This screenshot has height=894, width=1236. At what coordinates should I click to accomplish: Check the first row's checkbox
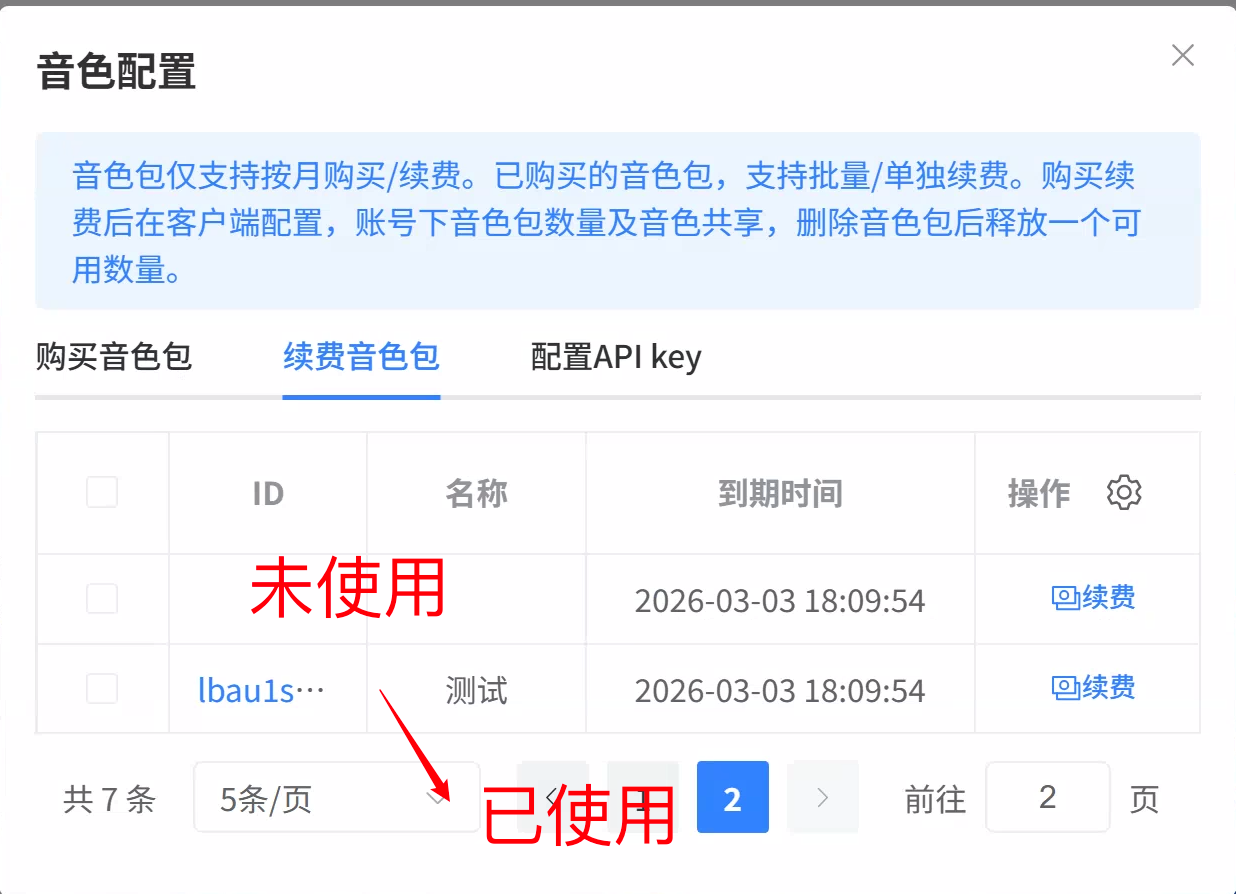(x=102, y=599)
